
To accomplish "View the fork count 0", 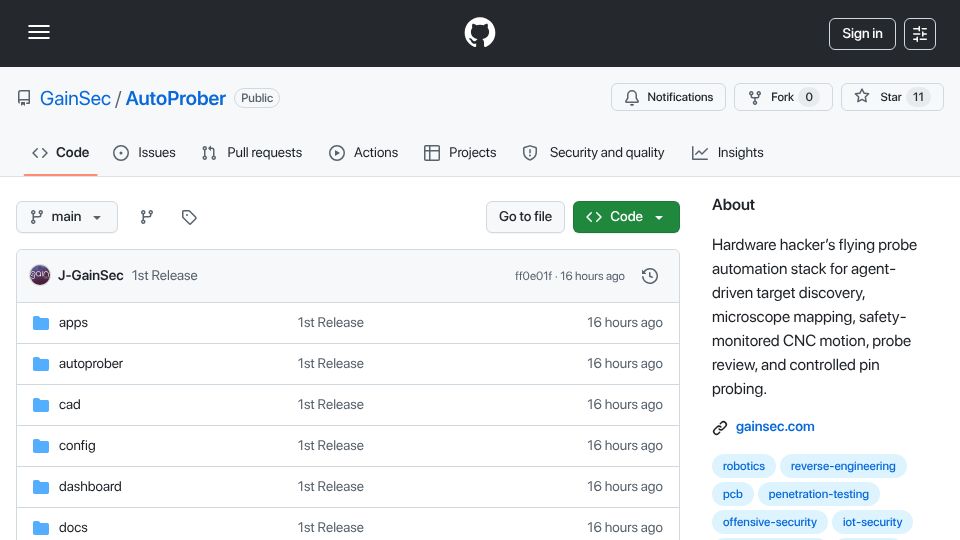I will (809, 97).
